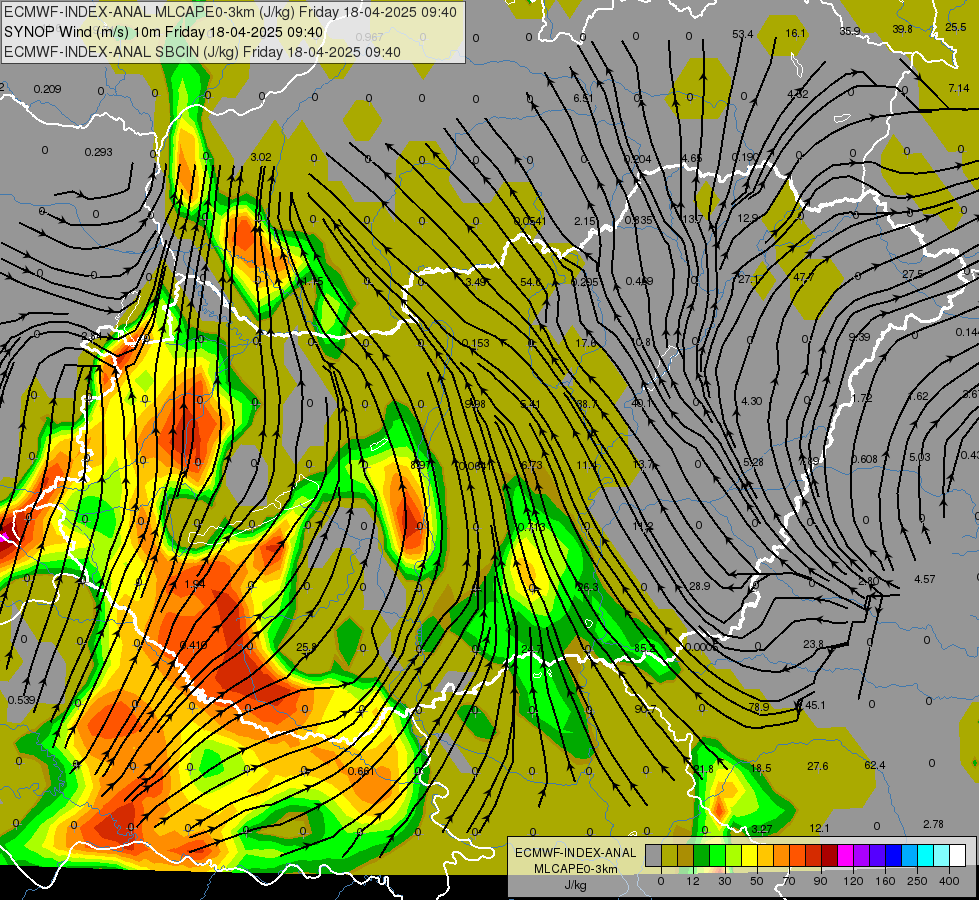979x900 pixels.
Task: Click the map value '53.4'
Action: [x=743, y=34]
